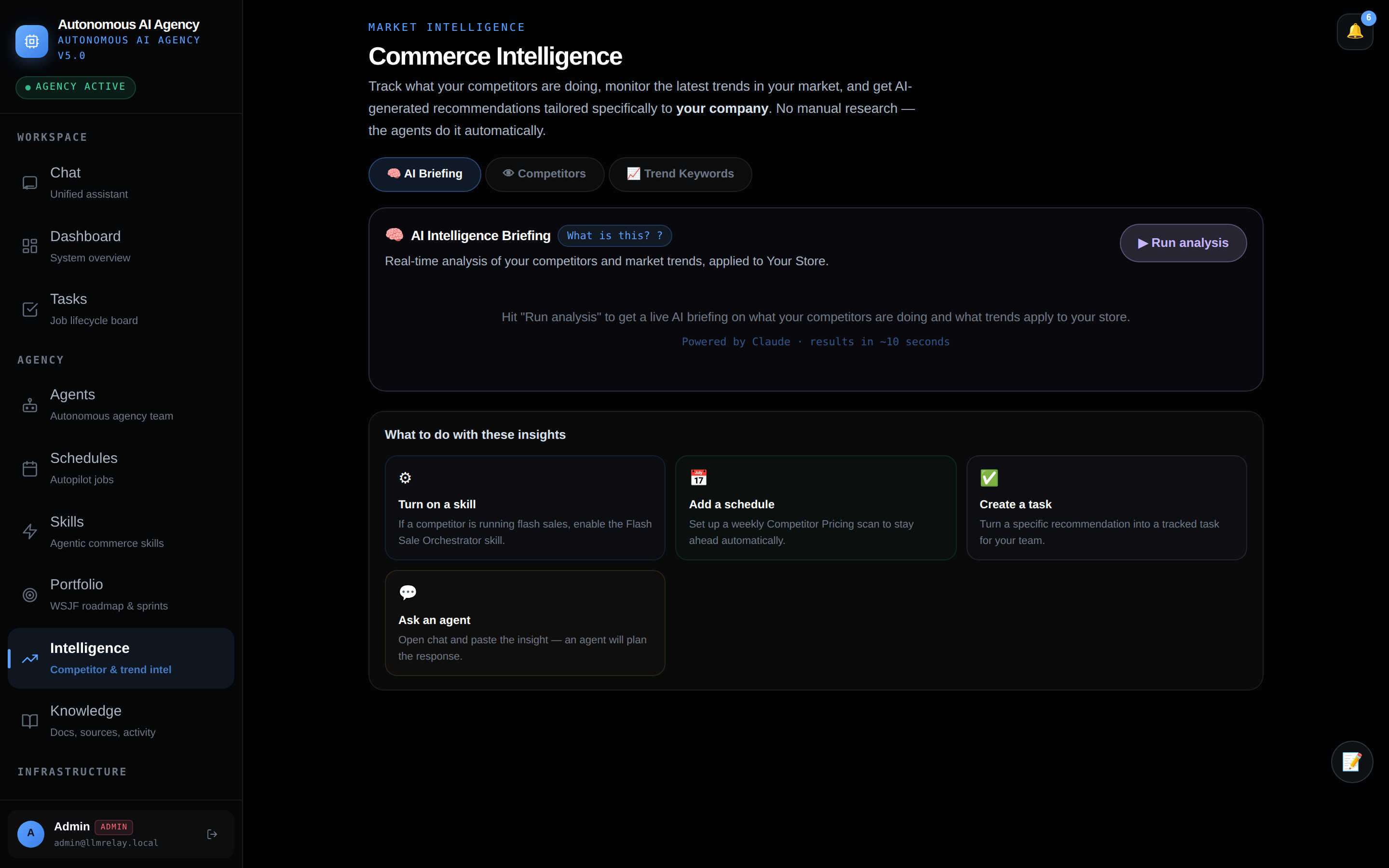This screenshot has height=868, width=1389.
Task: Click the calendar icon in Add a schedule
Action: pyautogui.click(x=698, y=477)
